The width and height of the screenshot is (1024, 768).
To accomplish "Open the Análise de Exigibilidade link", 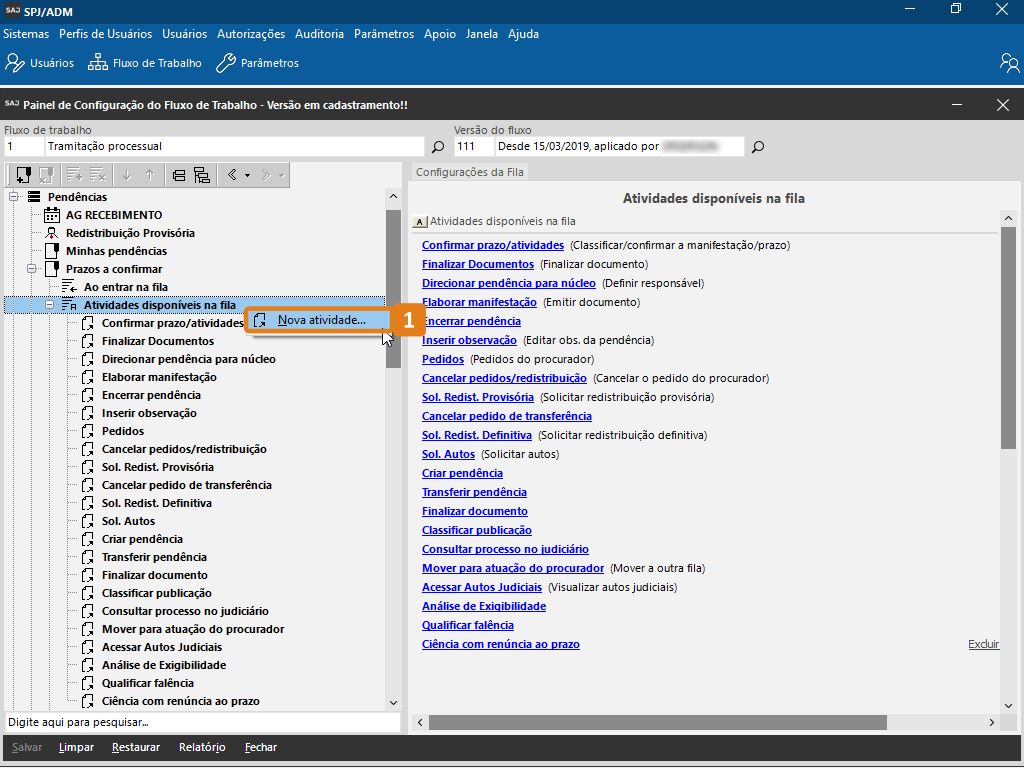I will 484,606.
